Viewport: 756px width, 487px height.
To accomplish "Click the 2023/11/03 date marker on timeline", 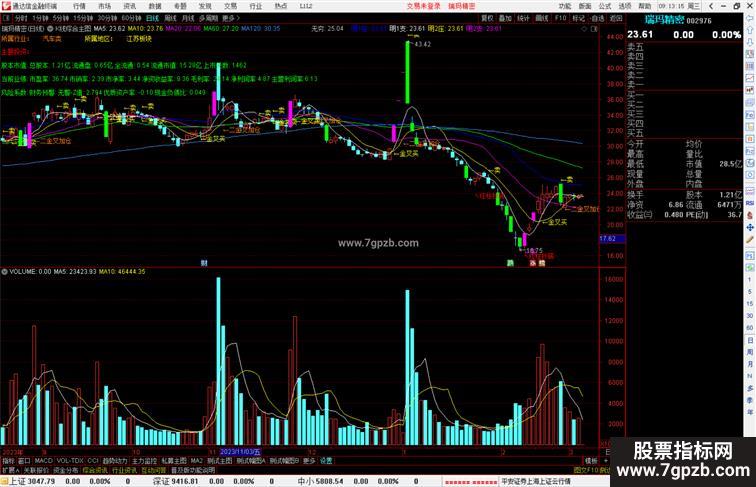I will [240, 452].
